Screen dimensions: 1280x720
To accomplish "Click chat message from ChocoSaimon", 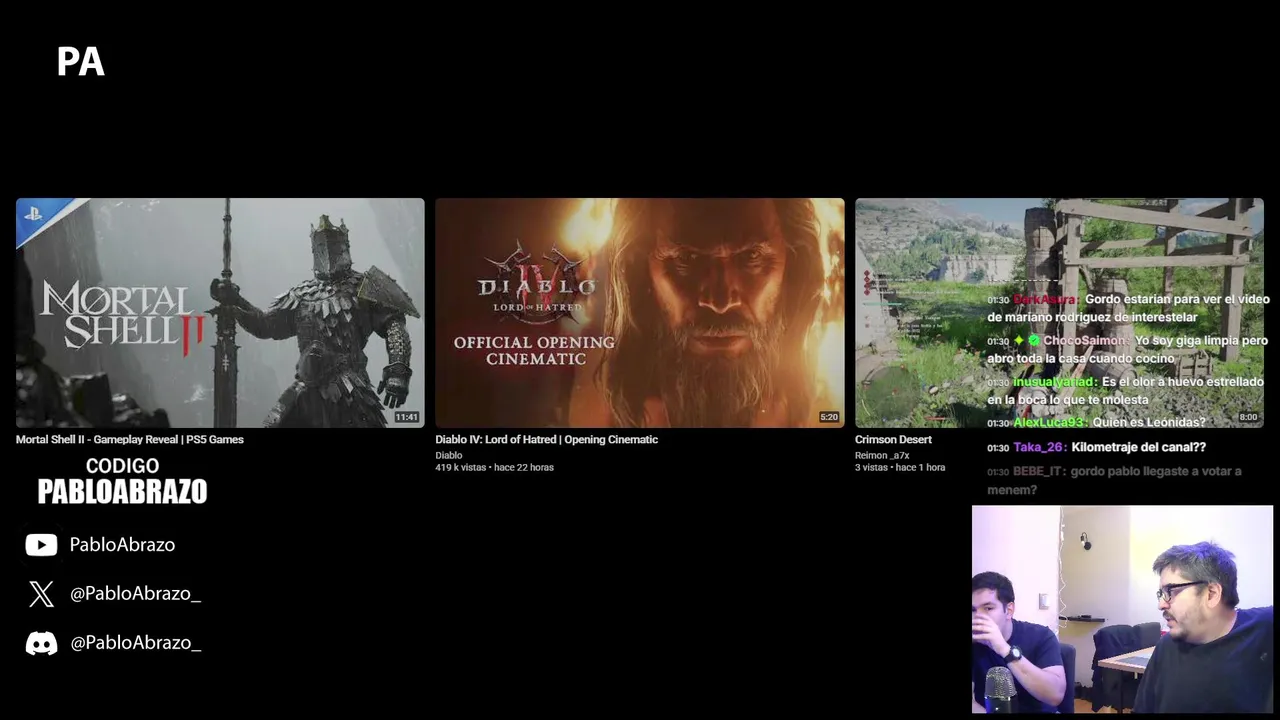I will click(x=1128, y=349).
